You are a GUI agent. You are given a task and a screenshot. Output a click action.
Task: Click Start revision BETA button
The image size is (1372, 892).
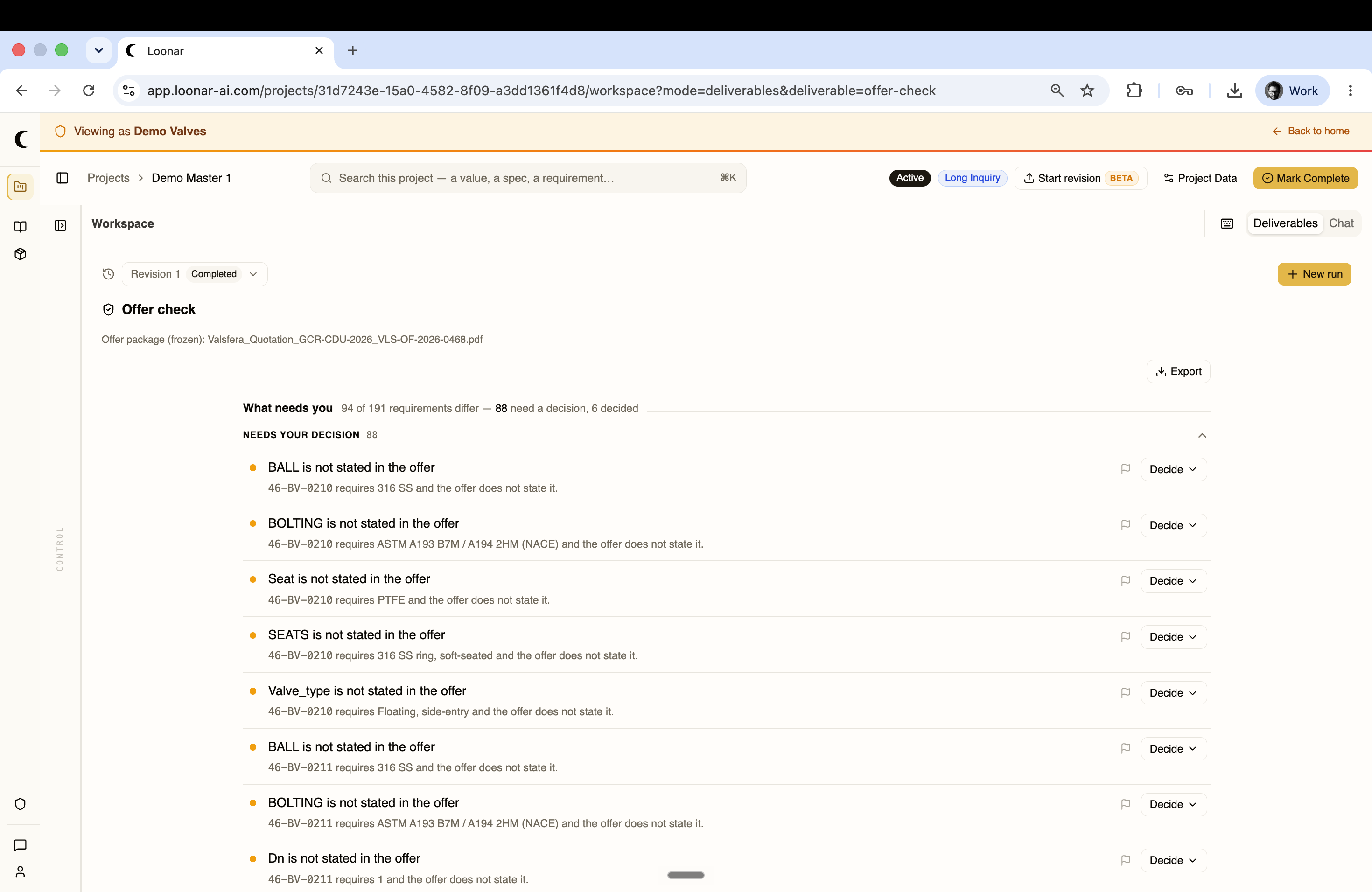click(1080, 178)
